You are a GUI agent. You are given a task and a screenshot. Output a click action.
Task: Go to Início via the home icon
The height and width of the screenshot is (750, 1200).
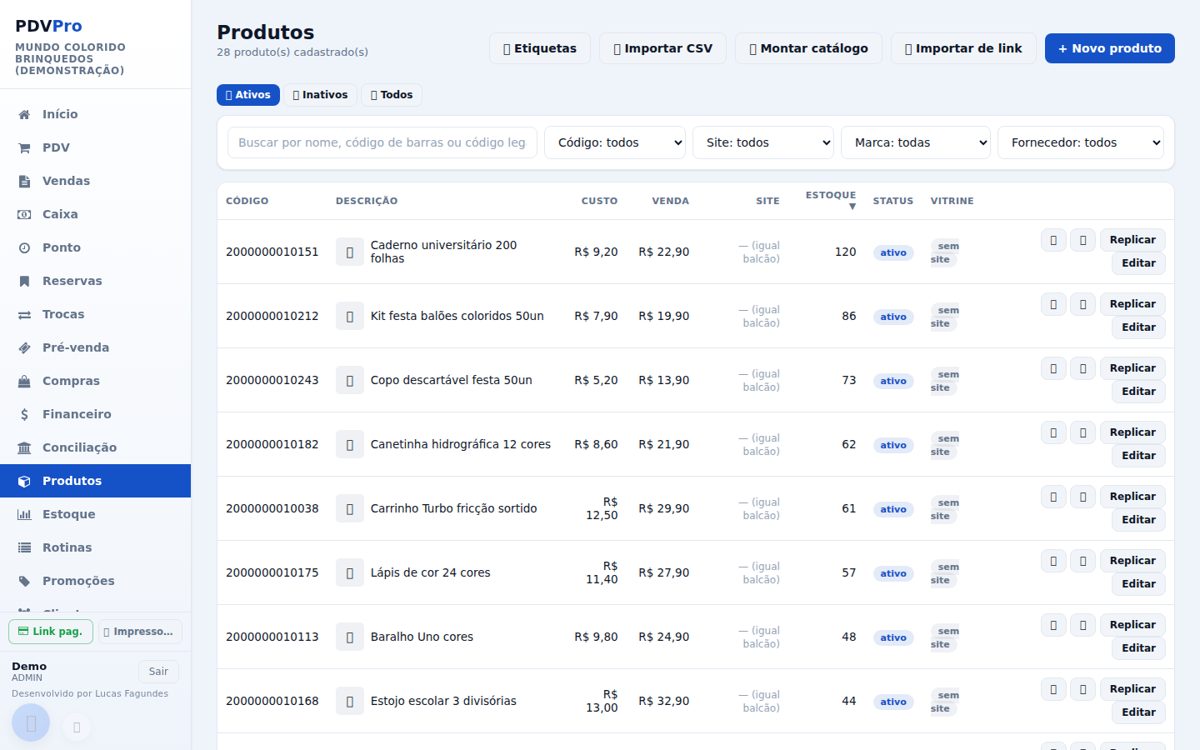pyautogui.click(x=24, y=115)
